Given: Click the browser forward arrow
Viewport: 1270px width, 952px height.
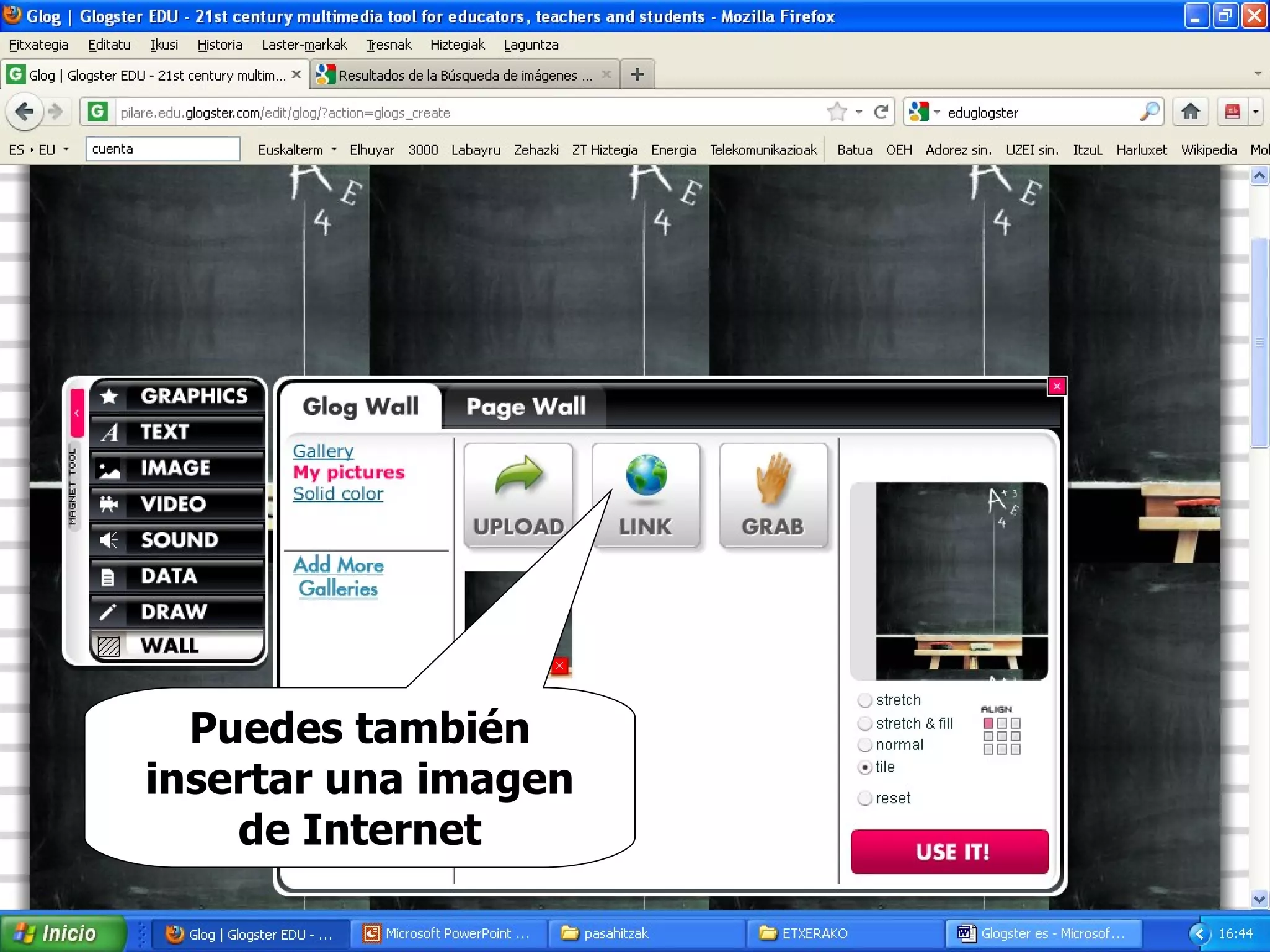Looking at the screenshot, I should point(56,112).
